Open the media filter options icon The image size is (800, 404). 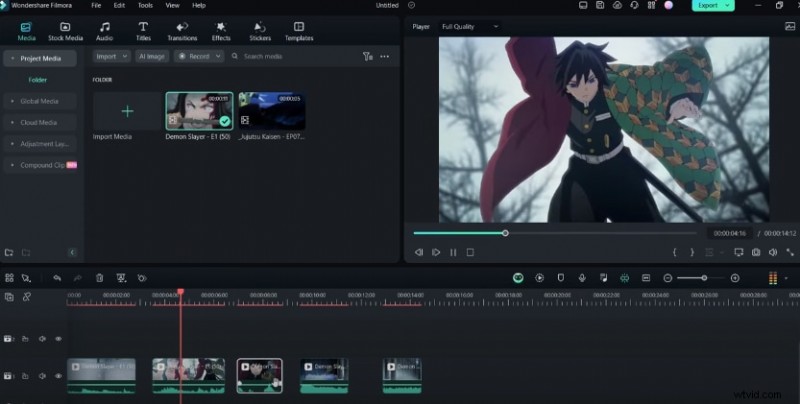(367, 56)
